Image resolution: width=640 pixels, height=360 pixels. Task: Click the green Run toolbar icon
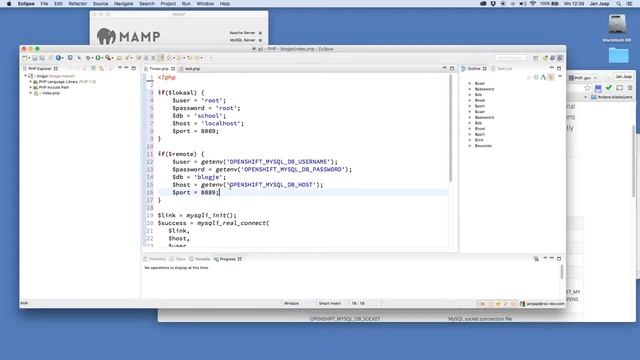98,58
